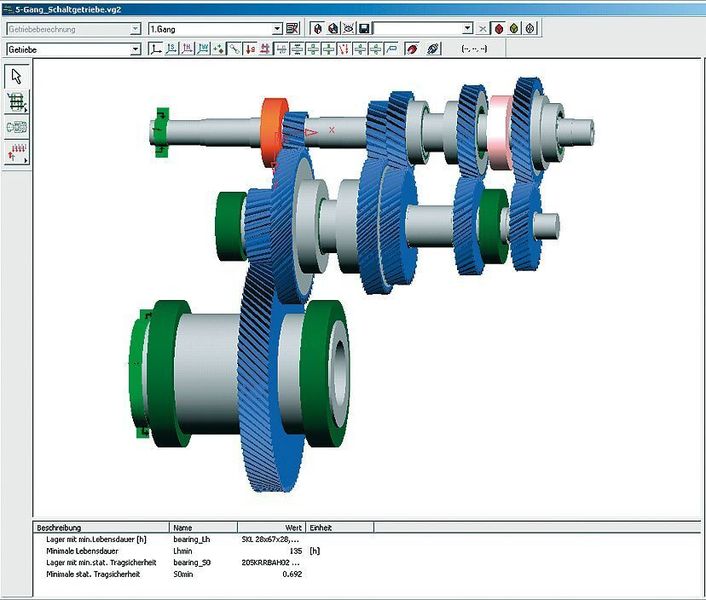Click the coordinate axes icon in view toolbar

coord(155,48)
